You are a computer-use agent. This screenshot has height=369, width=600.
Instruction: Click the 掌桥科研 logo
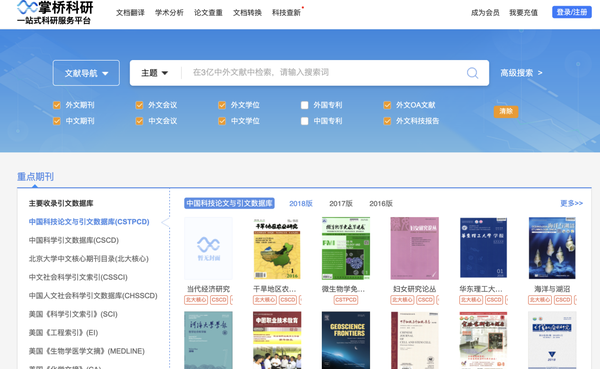click(x=55, y=12)
